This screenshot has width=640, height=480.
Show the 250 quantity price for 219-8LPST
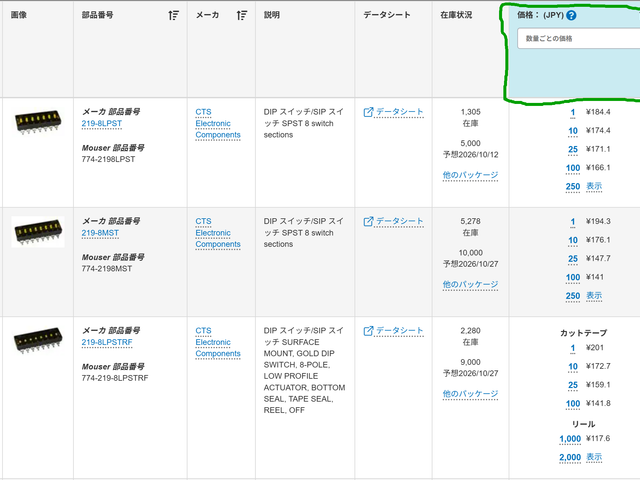pos(594,187)
